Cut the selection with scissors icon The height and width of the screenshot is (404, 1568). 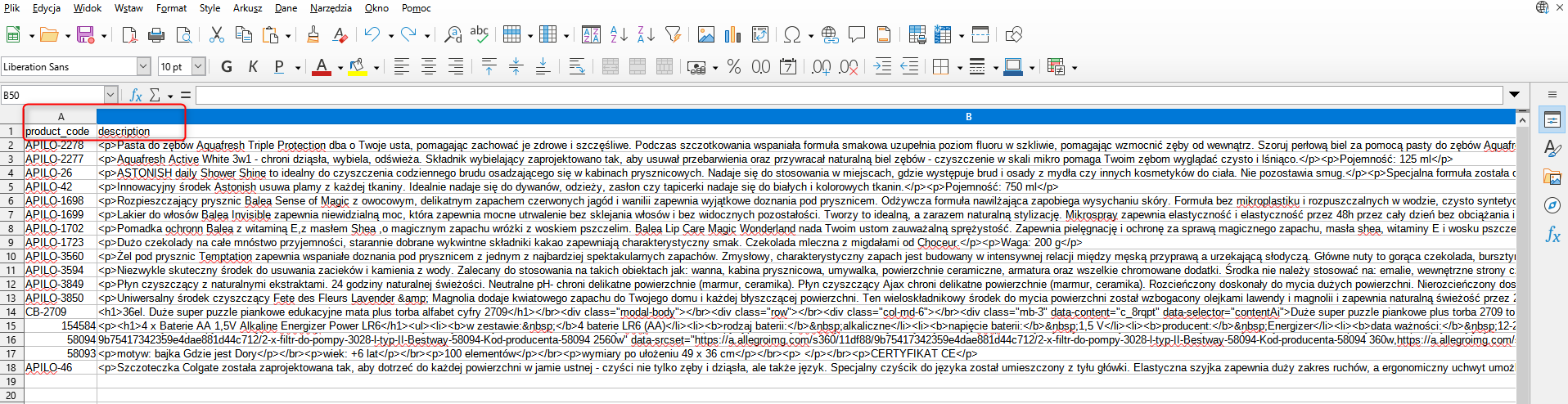click(x=217, y=34)
